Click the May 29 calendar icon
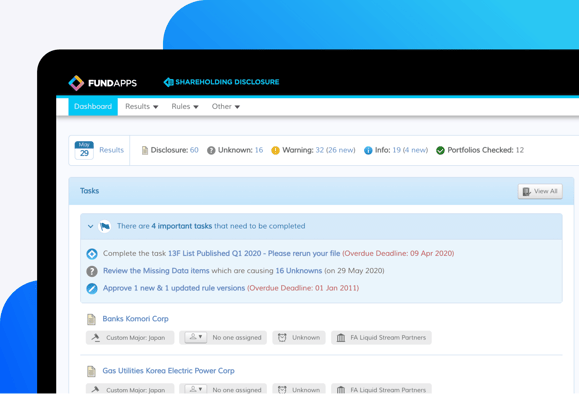579x394 pixels. 84,150
